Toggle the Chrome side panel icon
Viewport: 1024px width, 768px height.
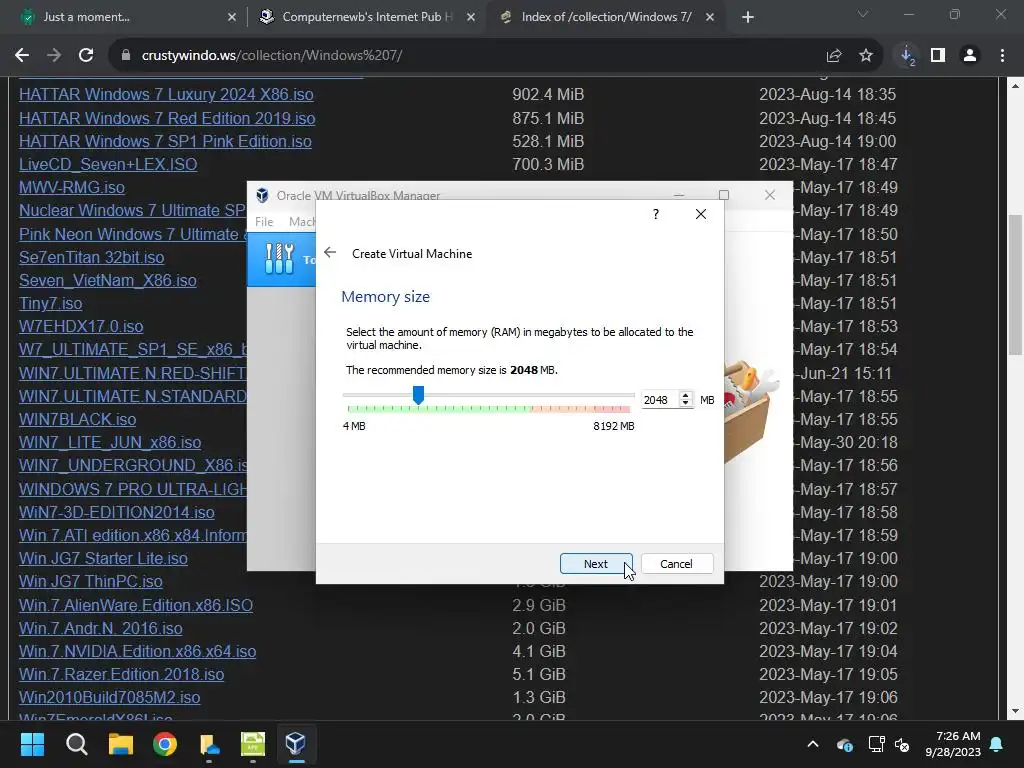938,56
